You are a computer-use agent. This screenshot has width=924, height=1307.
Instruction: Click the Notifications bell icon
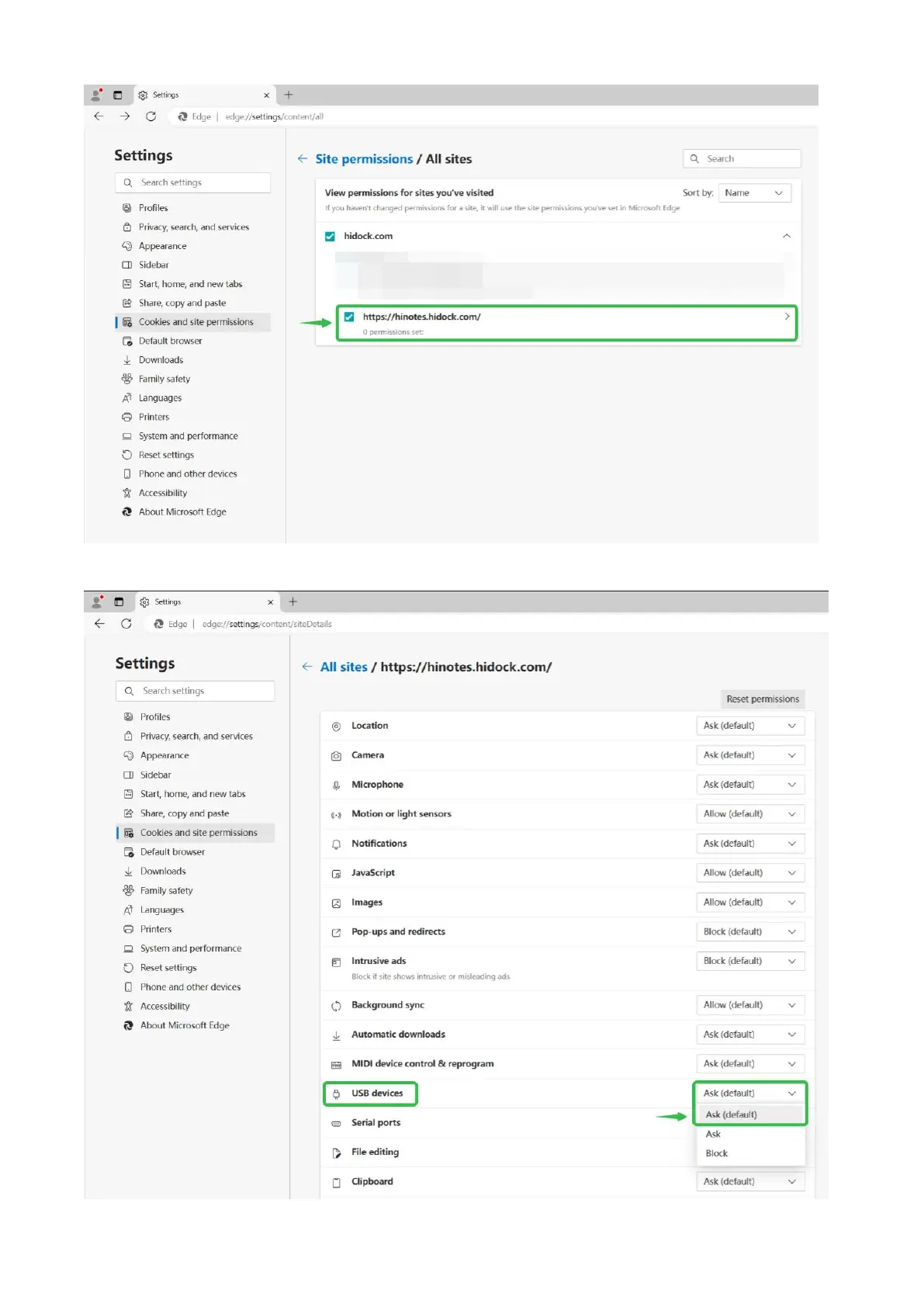pyautogui.click(x=336, y=844)
